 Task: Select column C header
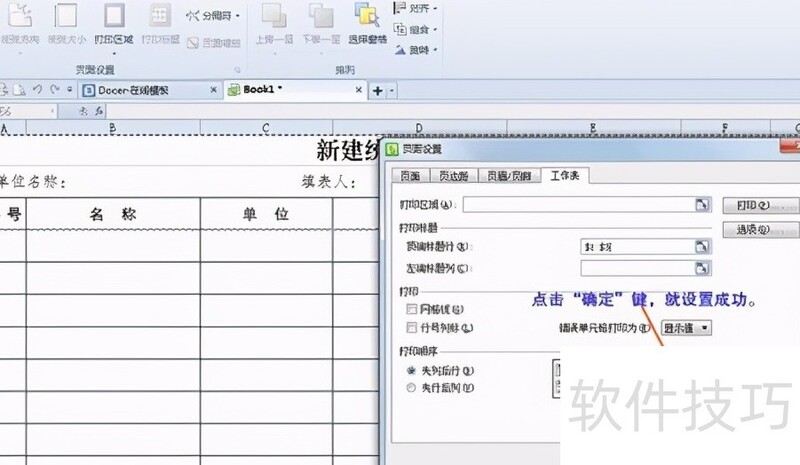266,128
